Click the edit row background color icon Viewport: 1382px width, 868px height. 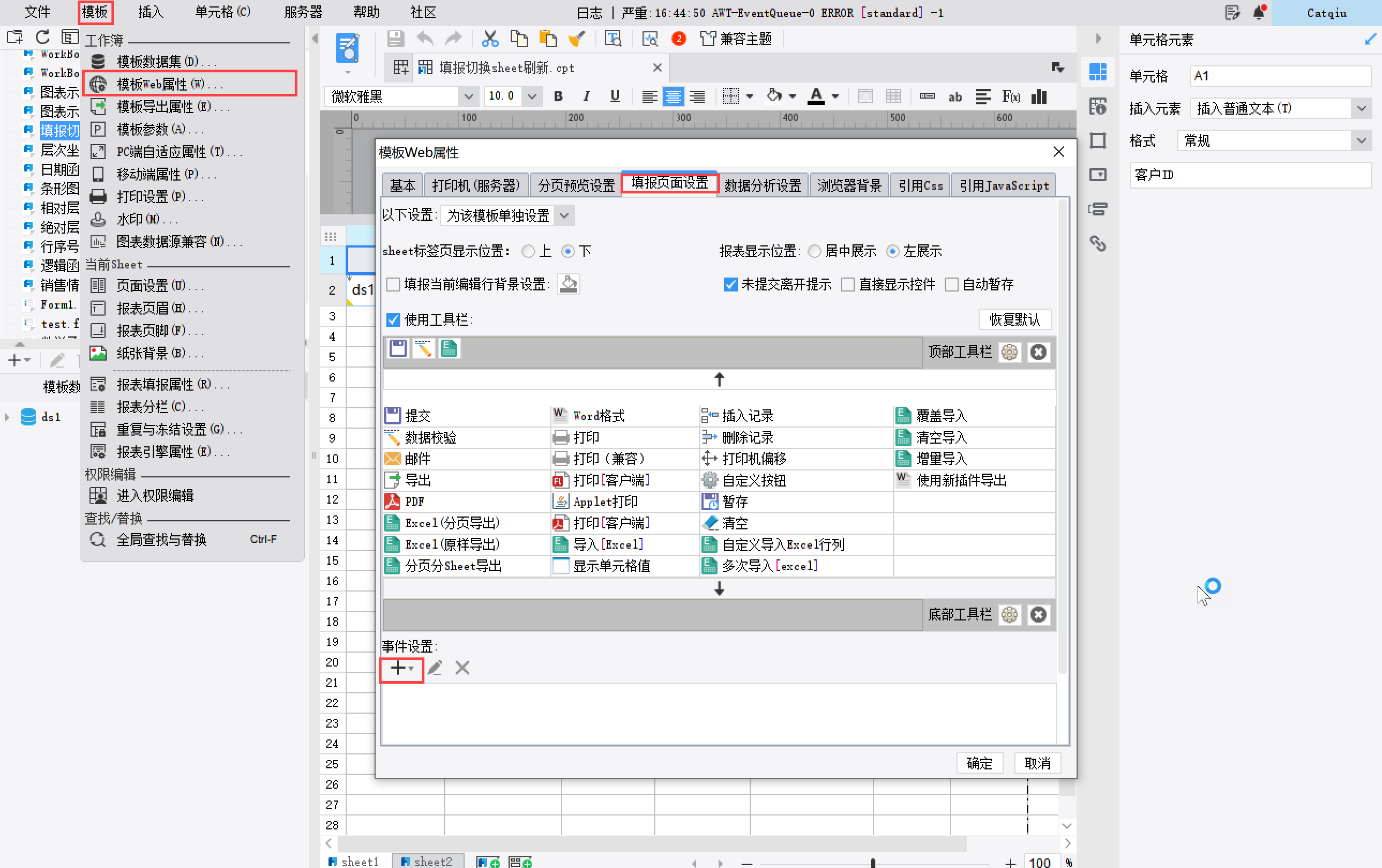[x=568, y=284]
